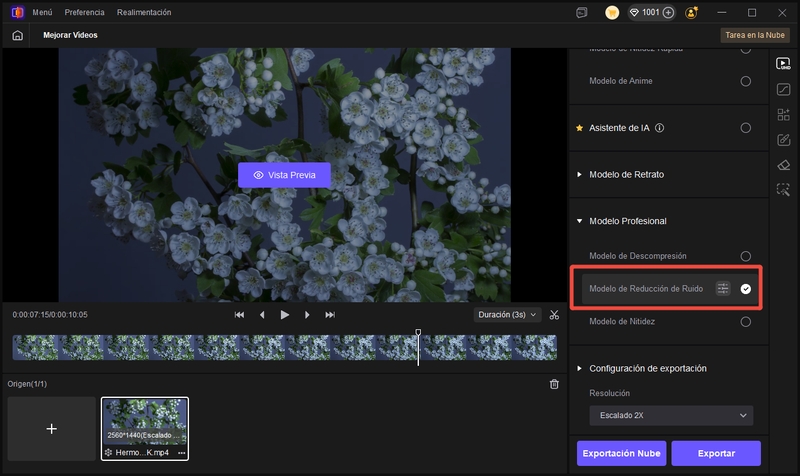Screen dimensions: 800x476
Task: Step back one frame
Action: coord(262,315)
